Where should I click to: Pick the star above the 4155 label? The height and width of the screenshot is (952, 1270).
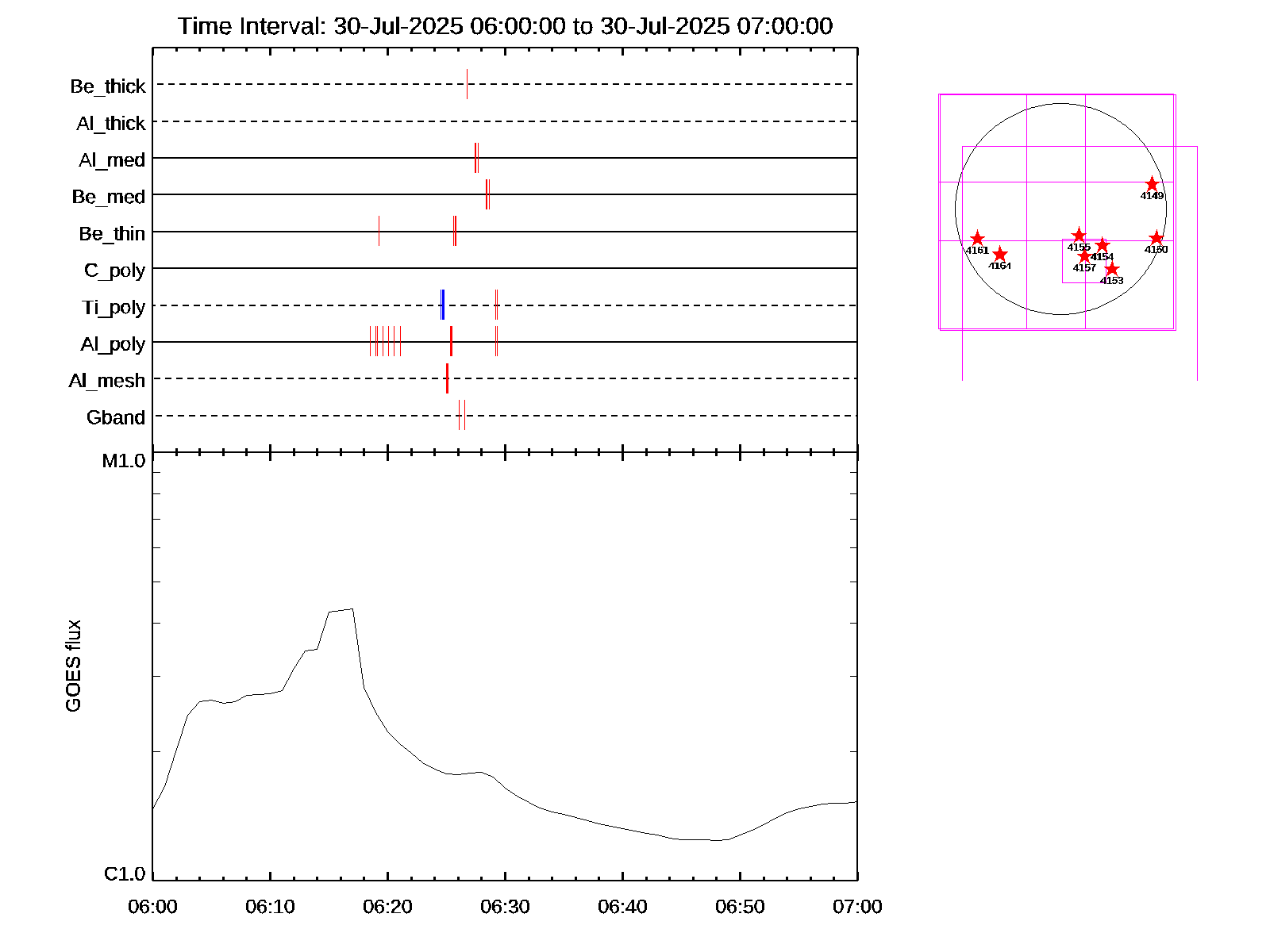pos(1079,236)
